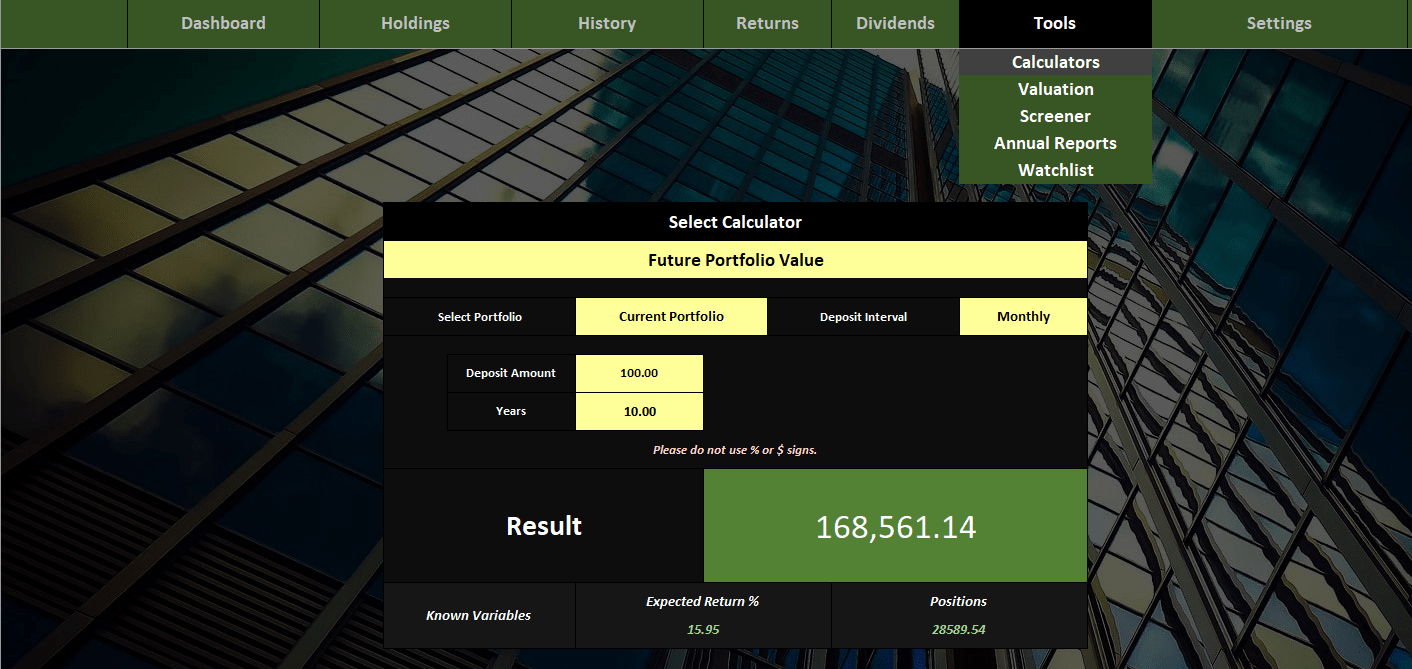Open the Dashboard tab

(x=223, y=23)
